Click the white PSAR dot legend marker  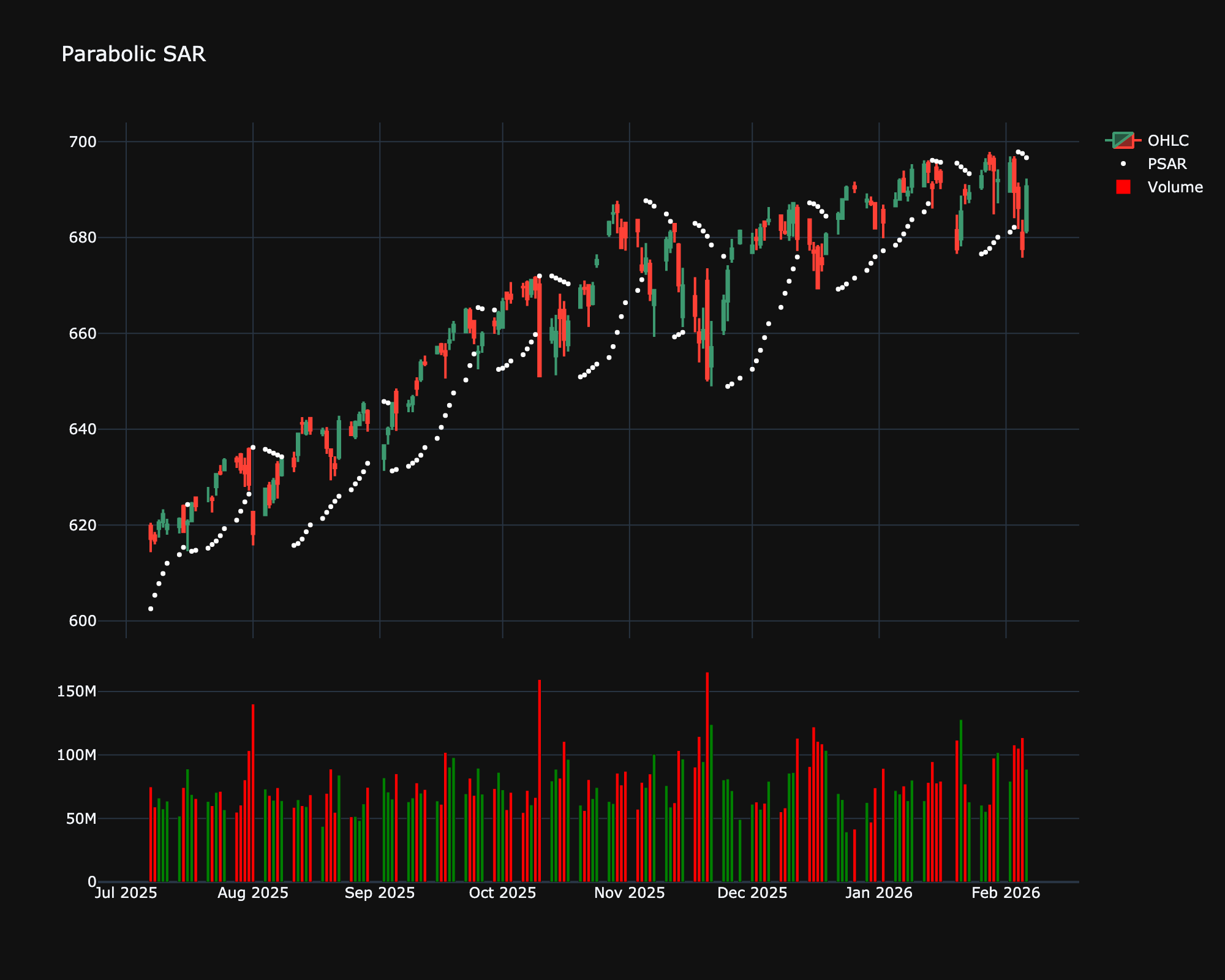[1121, 164]
